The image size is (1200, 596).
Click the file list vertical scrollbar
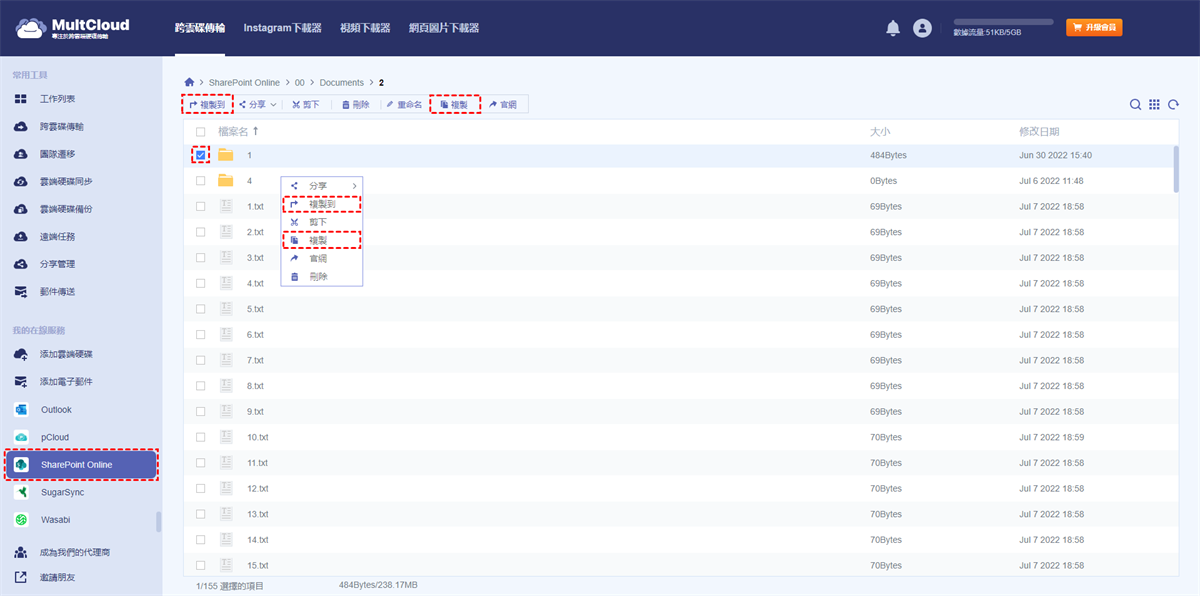(x=1175, y=168)
